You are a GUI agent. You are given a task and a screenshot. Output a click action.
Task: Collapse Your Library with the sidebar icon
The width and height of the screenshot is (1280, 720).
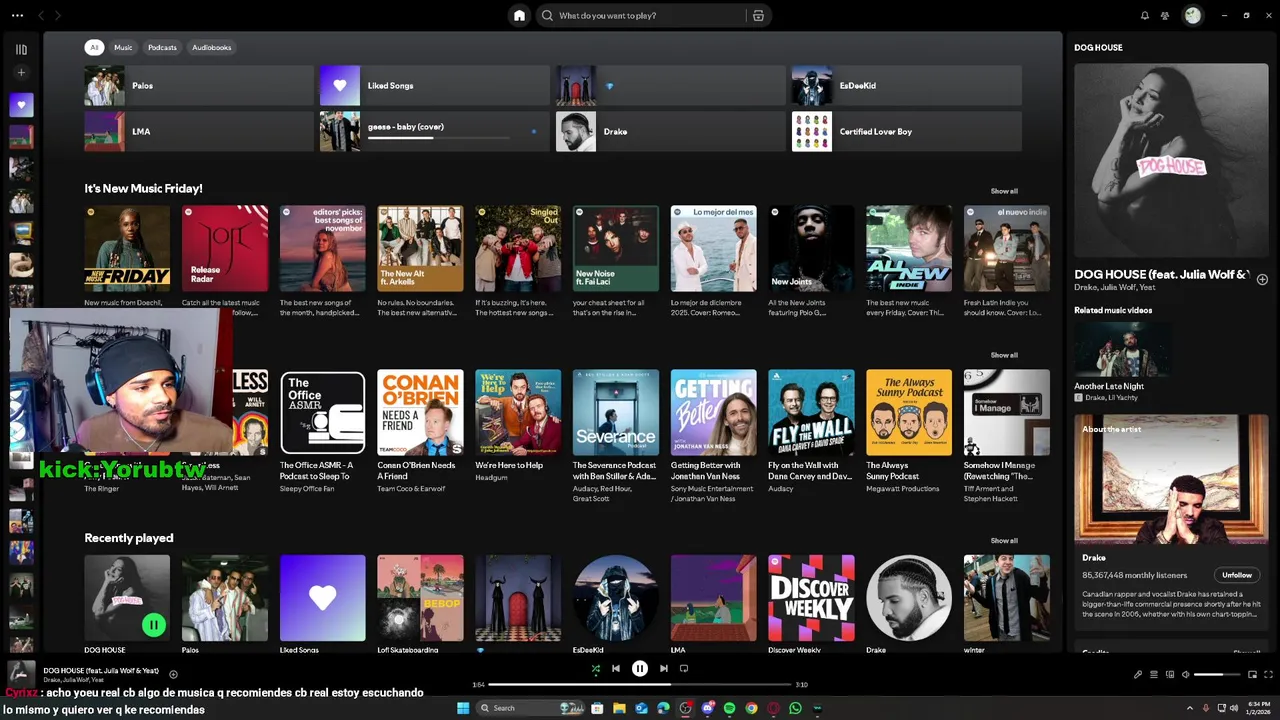(21, 49)
